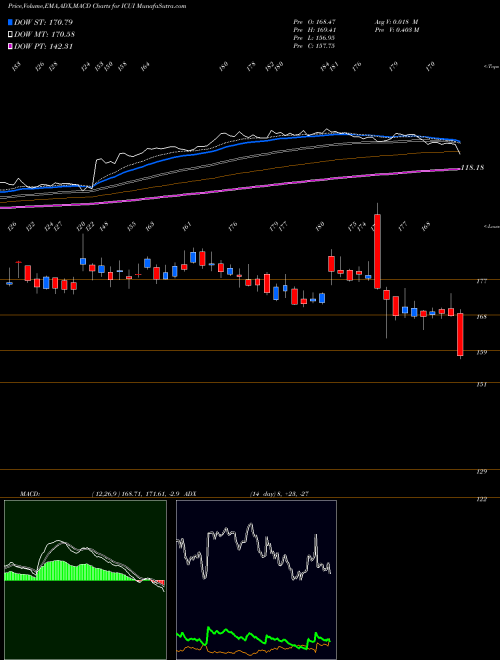The image size is (500, 660).
Task: Click the magenta DOW PT legend swatch
Action: [11, 46]
